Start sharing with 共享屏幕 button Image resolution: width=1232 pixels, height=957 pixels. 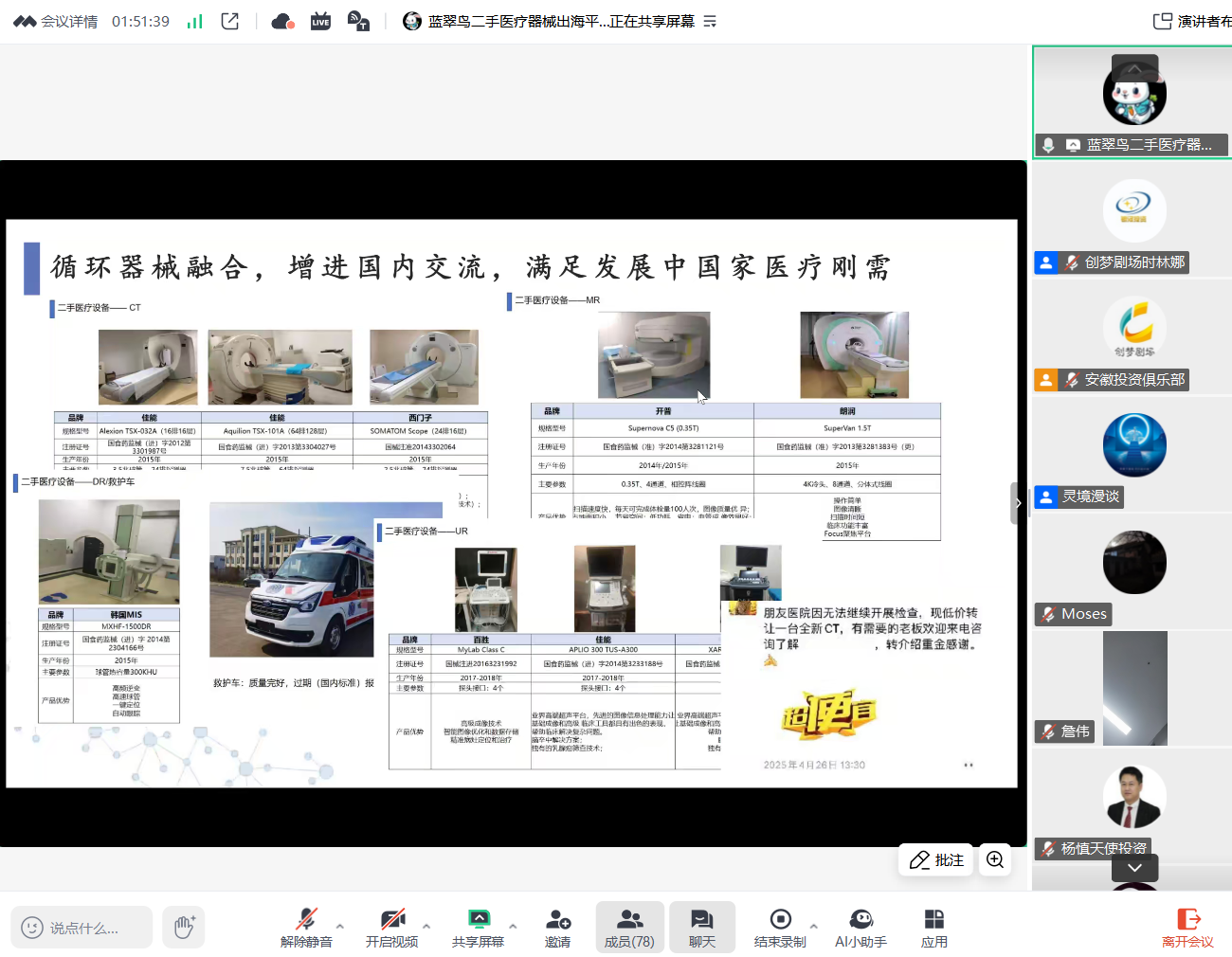[479, 927]
